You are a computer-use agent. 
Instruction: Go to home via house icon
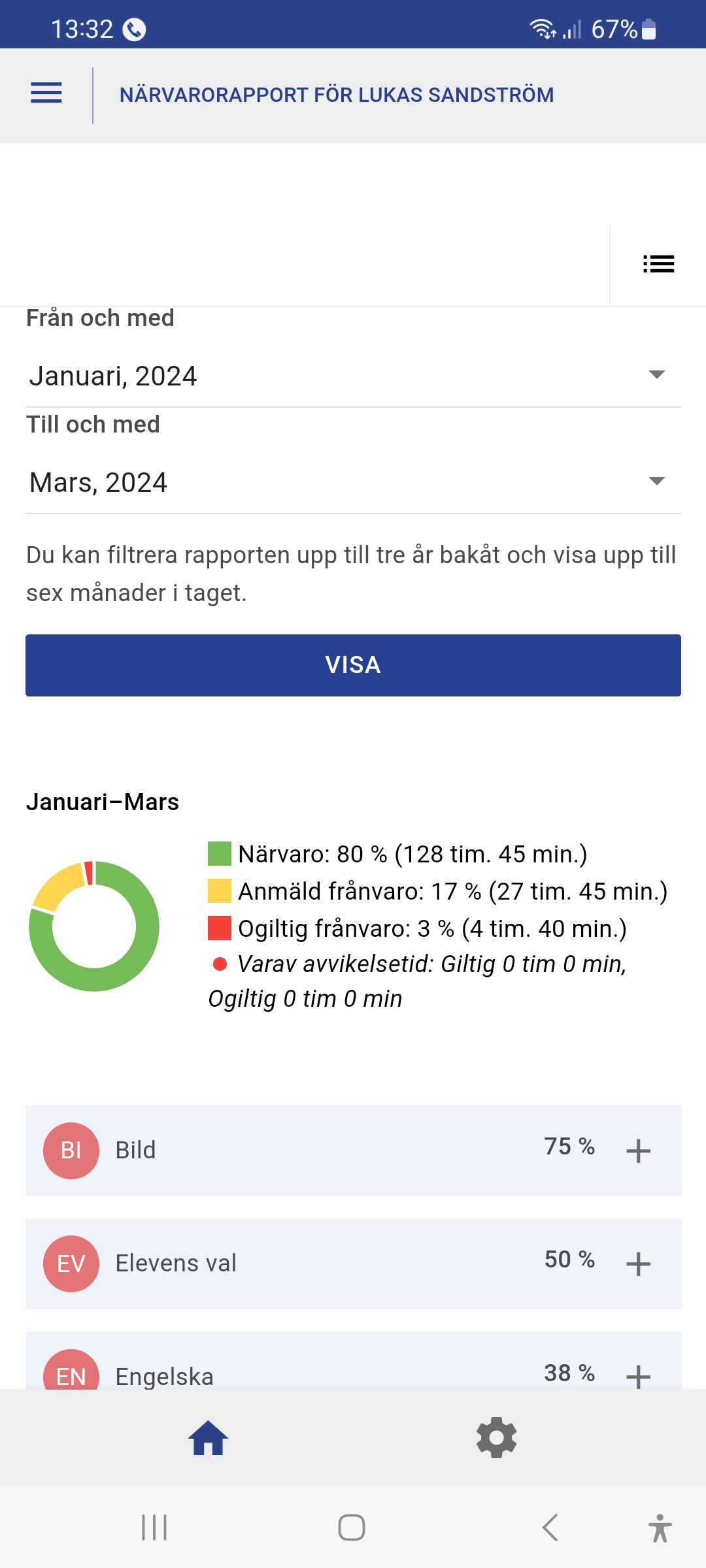[208, 1438]
